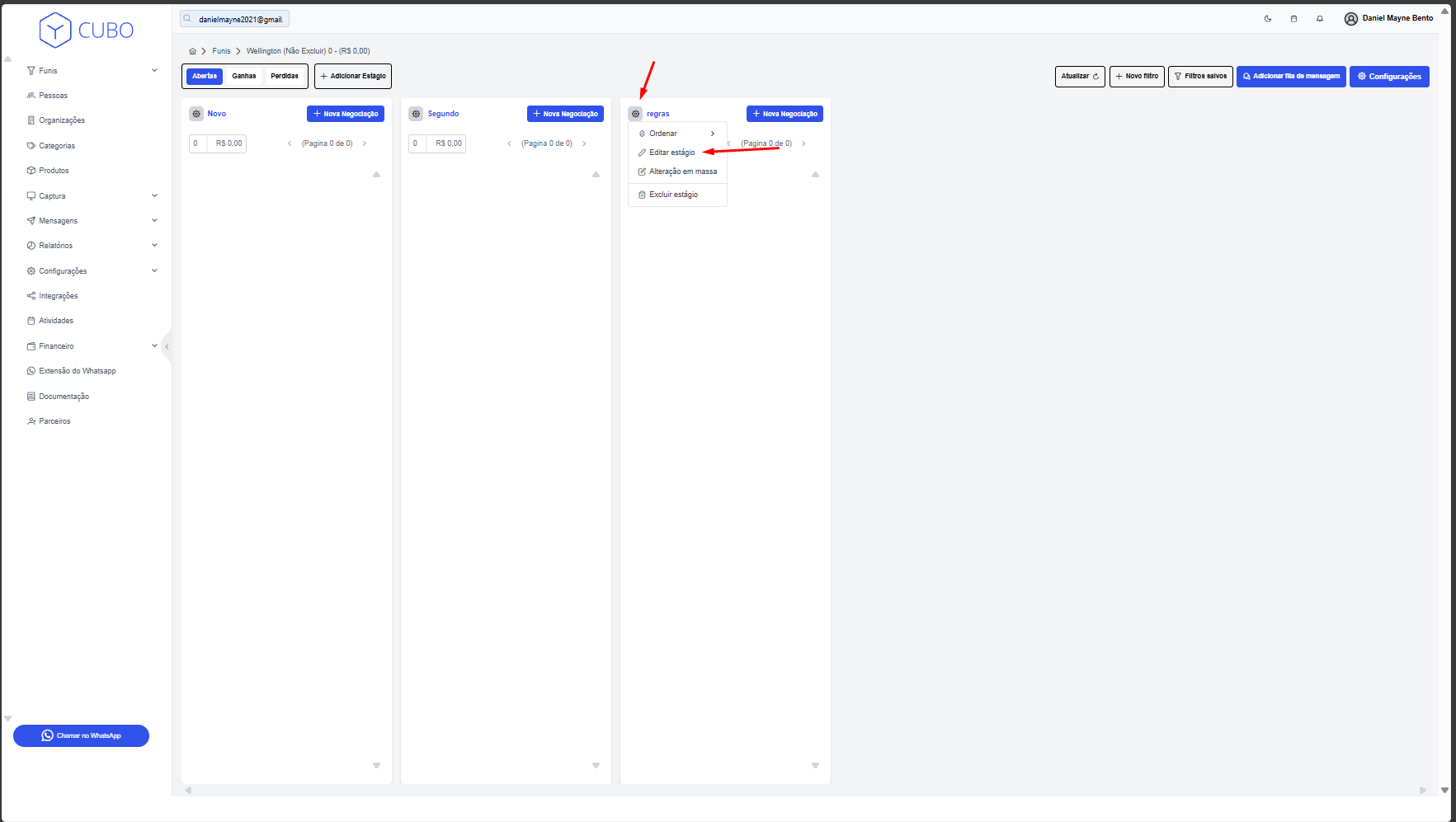This screenshot has height=822, width=1456.
Task: Expand the Ordenar submenu
Action: point(676,134)
